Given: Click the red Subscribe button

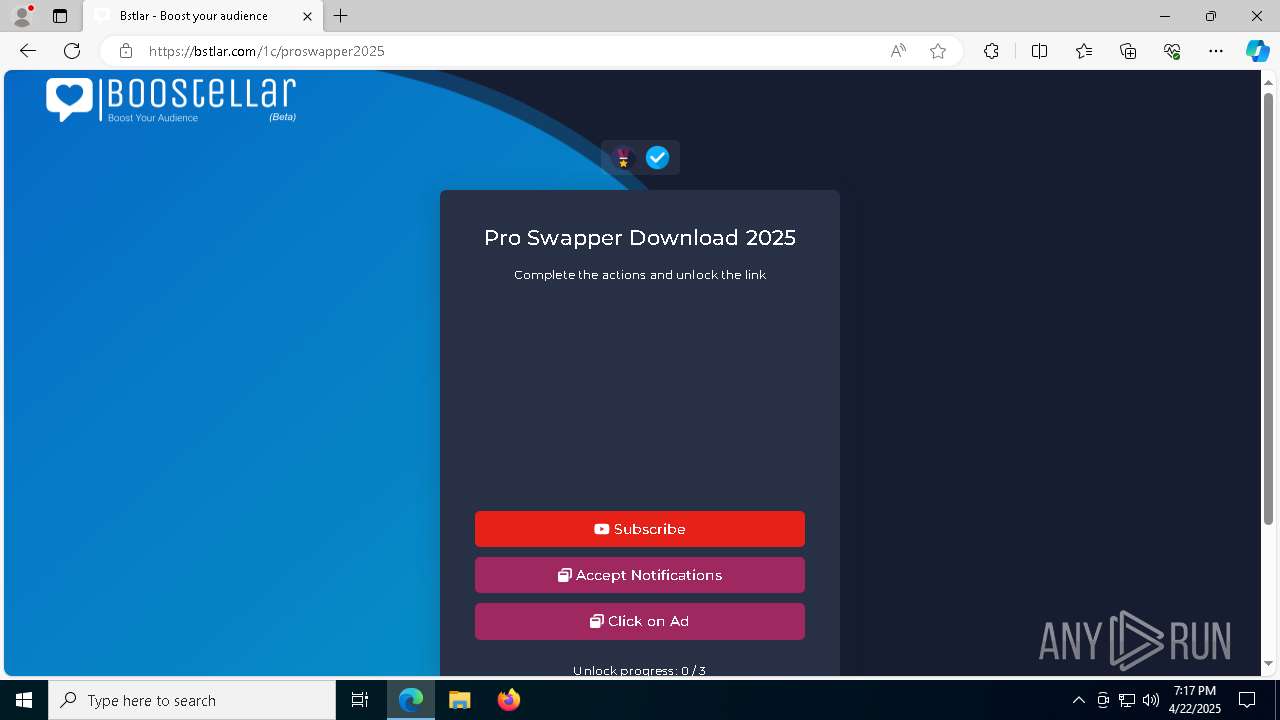Looking at the screenshot, I should pos(640,529).
